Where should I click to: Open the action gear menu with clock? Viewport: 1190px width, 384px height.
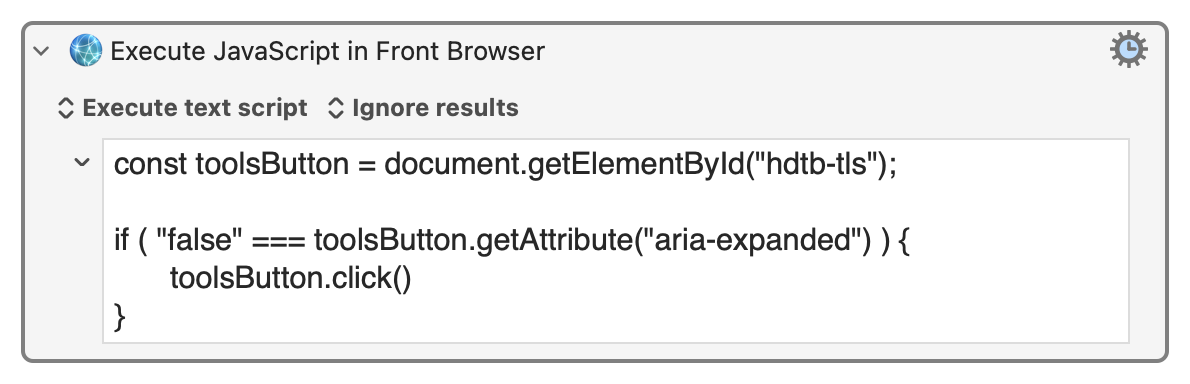click(1129, 50)
